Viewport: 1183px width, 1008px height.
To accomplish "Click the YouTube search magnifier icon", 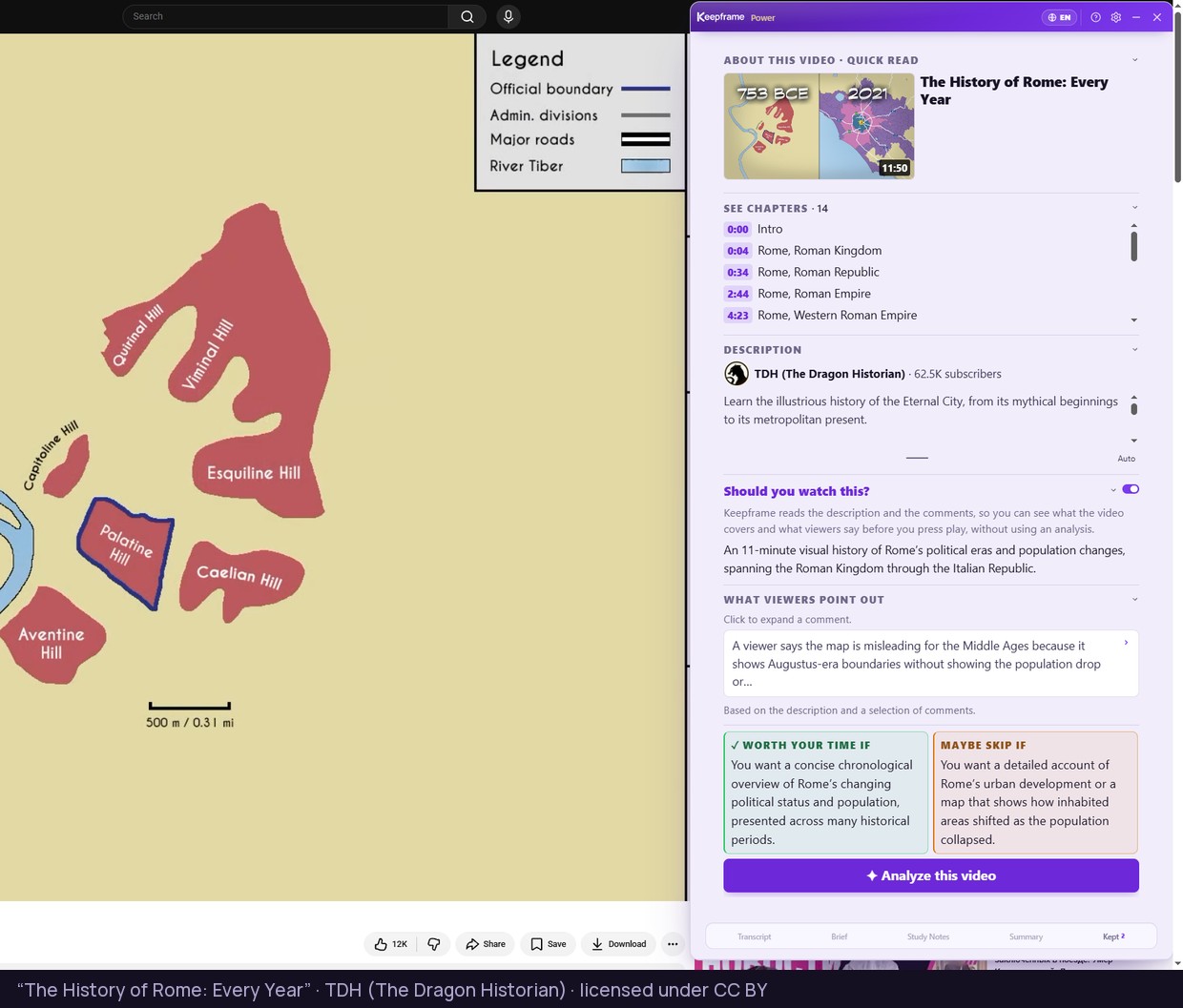I will [x=467, y=16].
